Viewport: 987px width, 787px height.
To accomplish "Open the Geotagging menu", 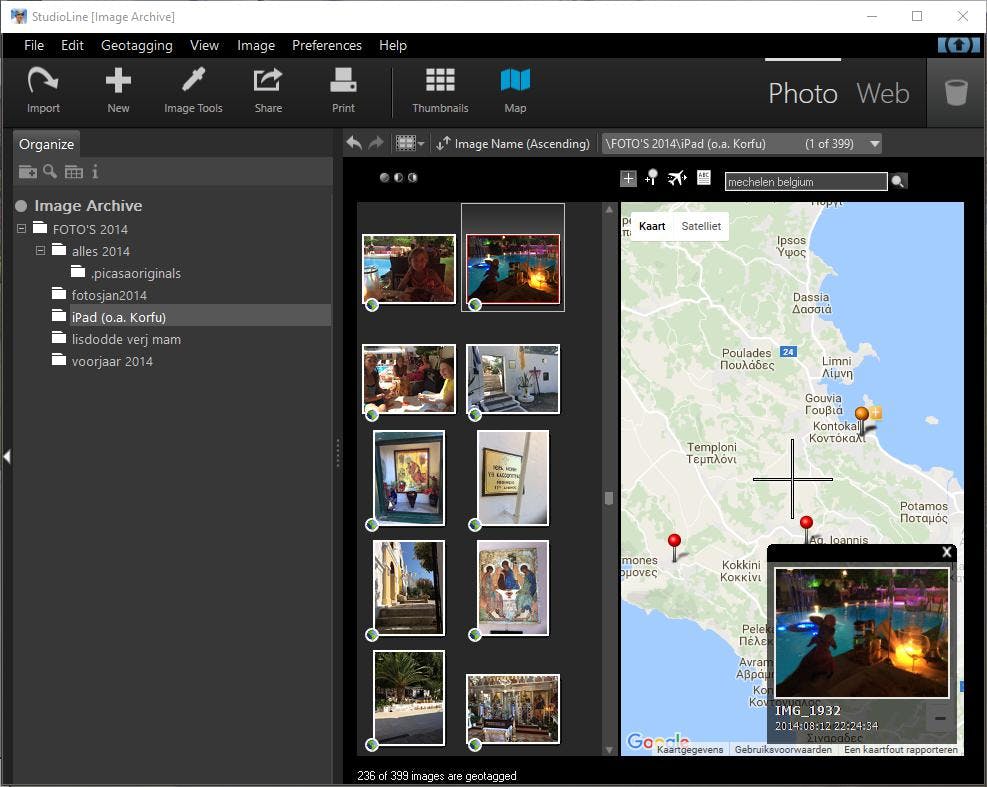I will point(136,45).
